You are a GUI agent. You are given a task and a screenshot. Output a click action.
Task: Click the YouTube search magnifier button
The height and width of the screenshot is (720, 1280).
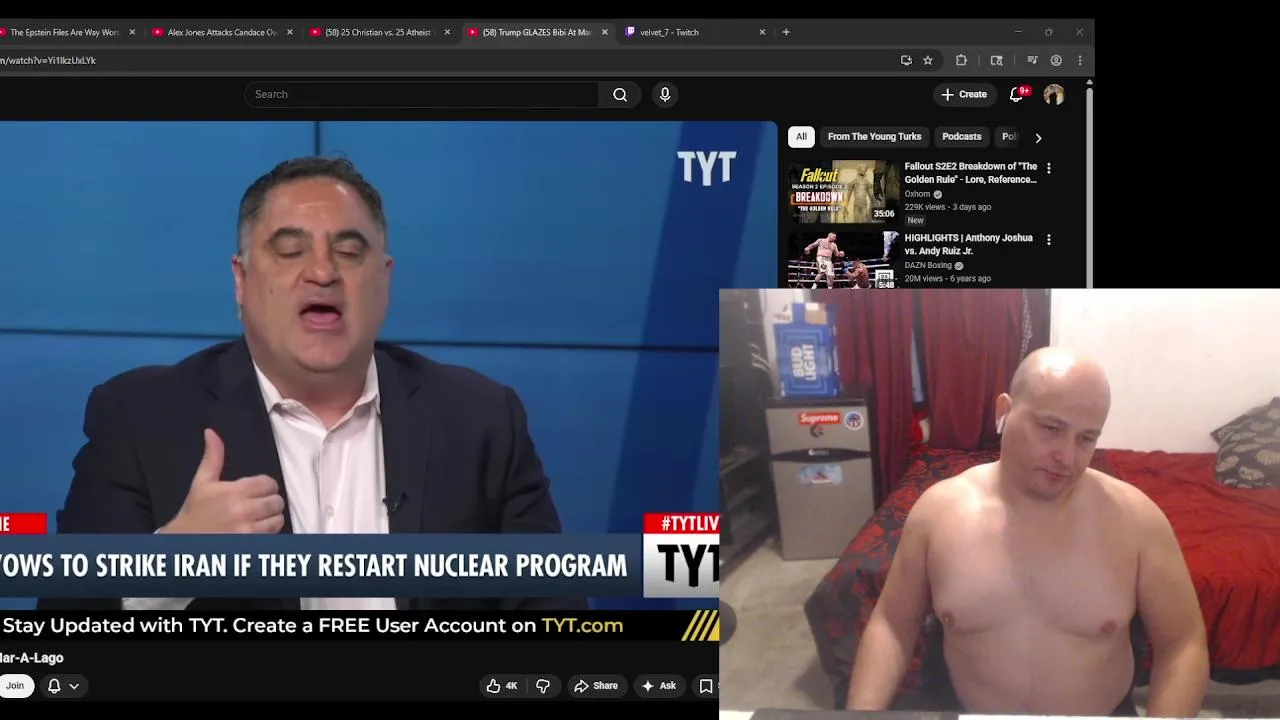coord(620,94)
